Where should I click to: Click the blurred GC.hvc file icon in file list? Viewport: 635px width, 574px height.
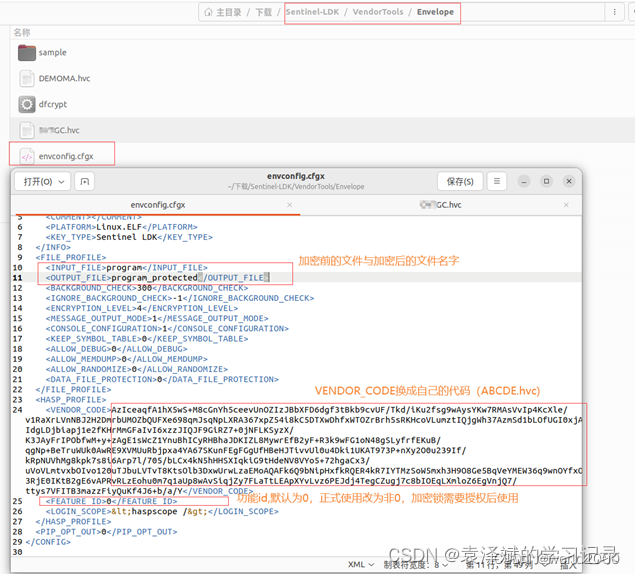coord(27,130)
